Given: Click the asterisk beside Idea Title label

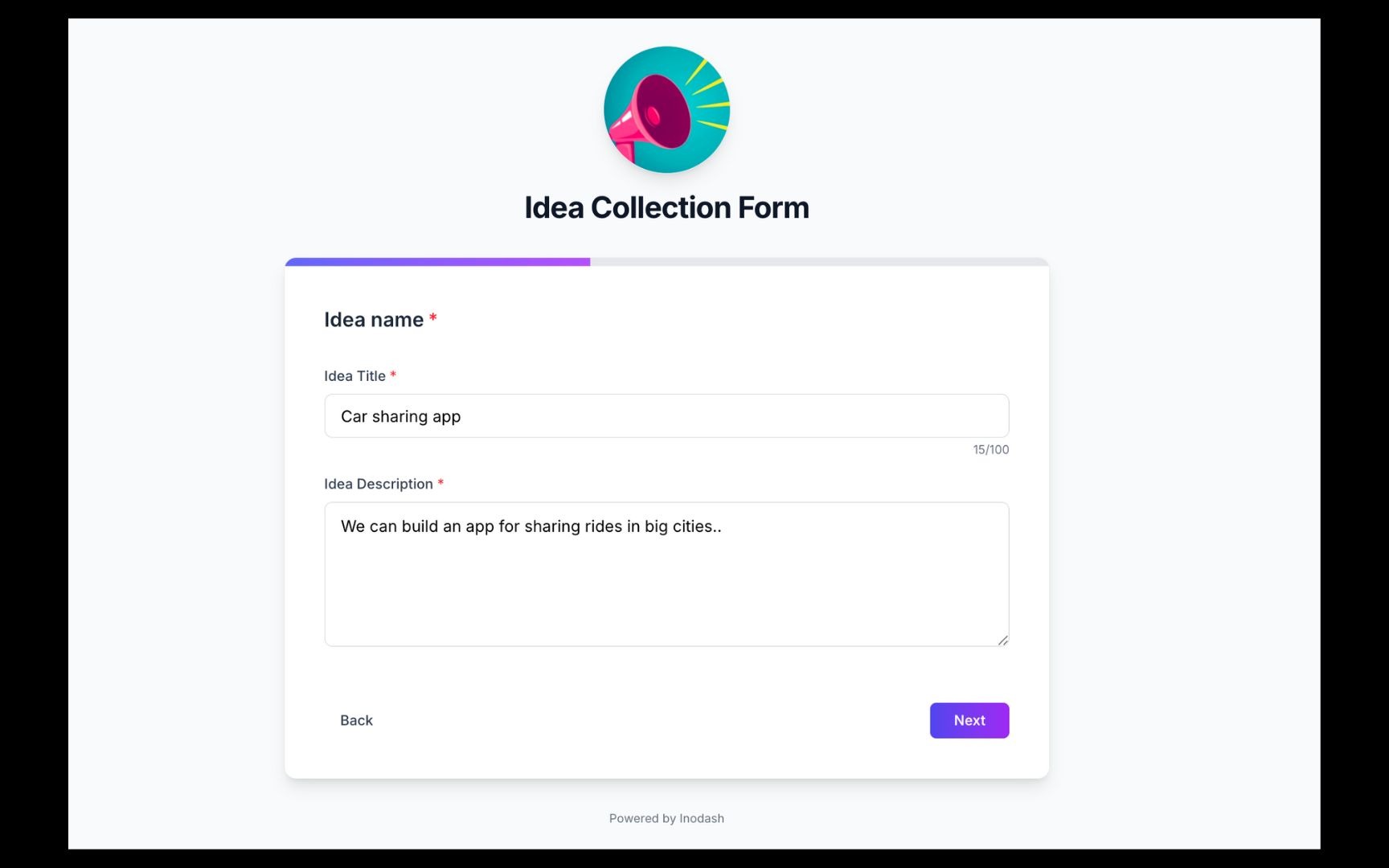Looking at the screenshot, I should coord(393,373).
